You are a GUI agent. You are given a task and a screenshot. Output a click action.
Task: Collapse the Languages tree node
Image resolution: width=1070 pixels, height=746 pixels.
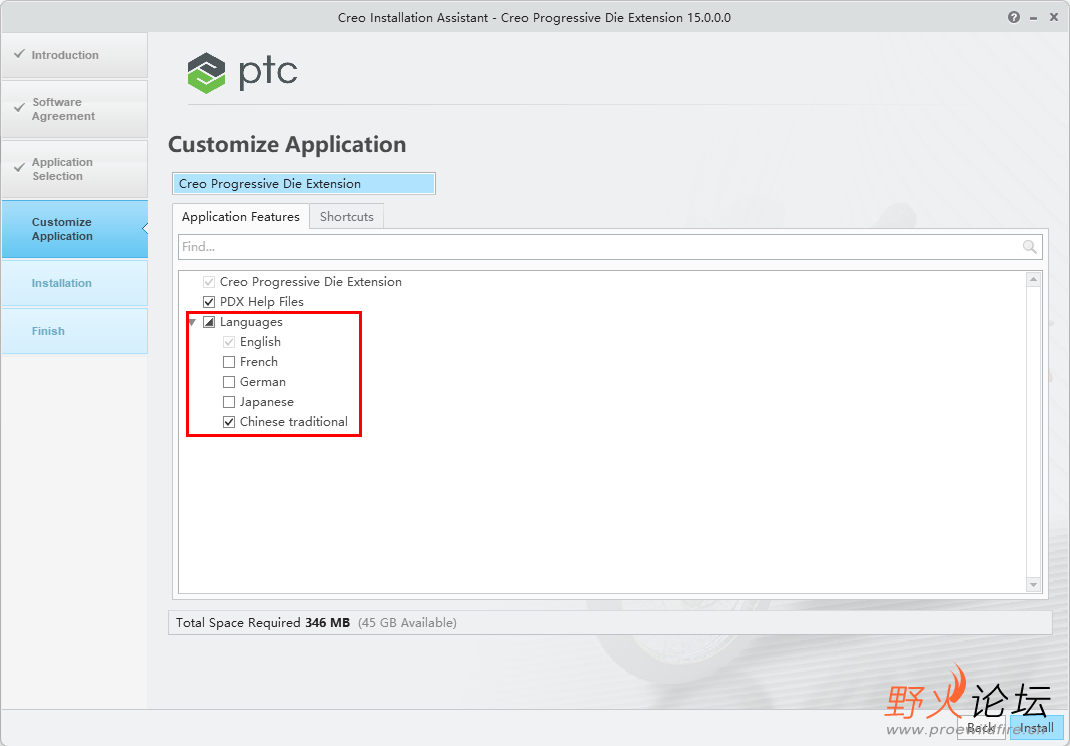tap(192, 322)
